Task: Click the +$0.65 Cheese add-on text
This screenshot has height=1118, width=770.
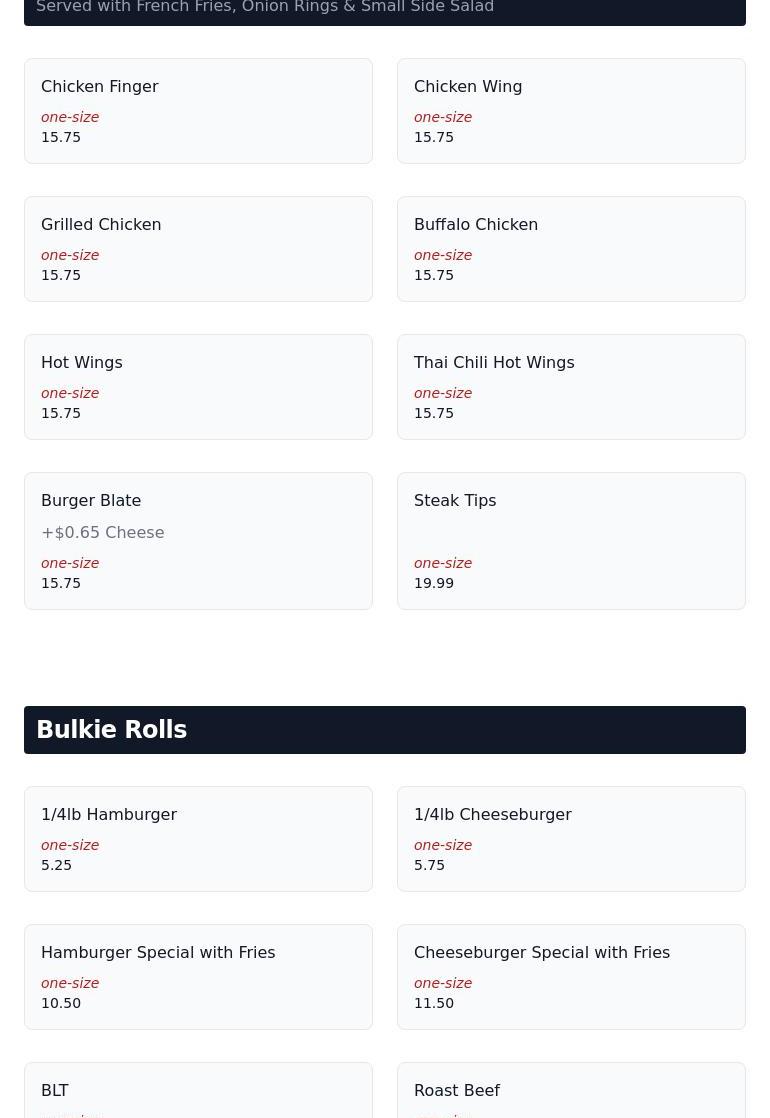Action: [x=103, y=533]
